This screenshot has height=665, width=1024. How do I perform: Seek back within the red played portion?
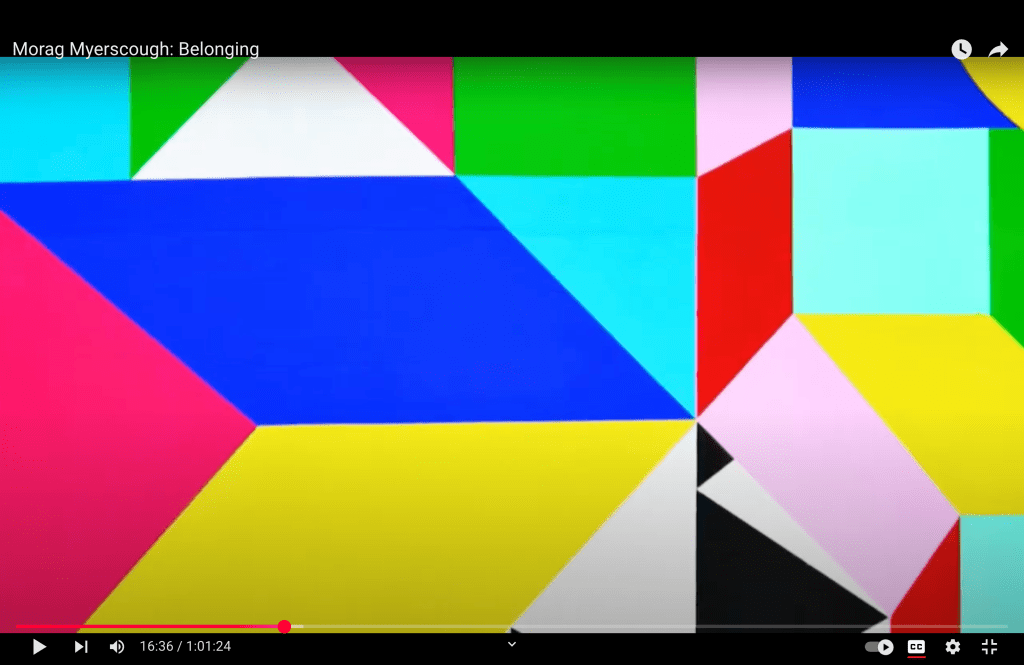(x=150, y=627)
